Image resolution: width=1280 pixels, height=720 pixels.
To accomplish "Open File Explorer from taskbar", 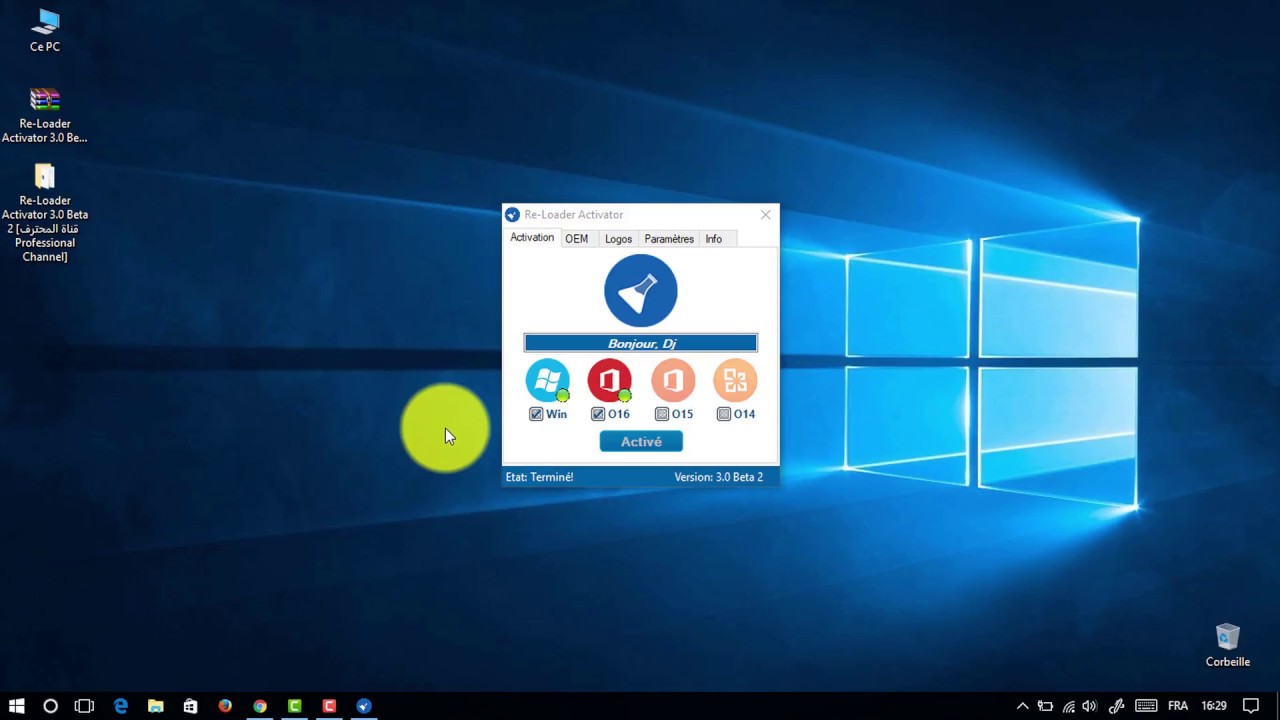I will pos(156,706).
